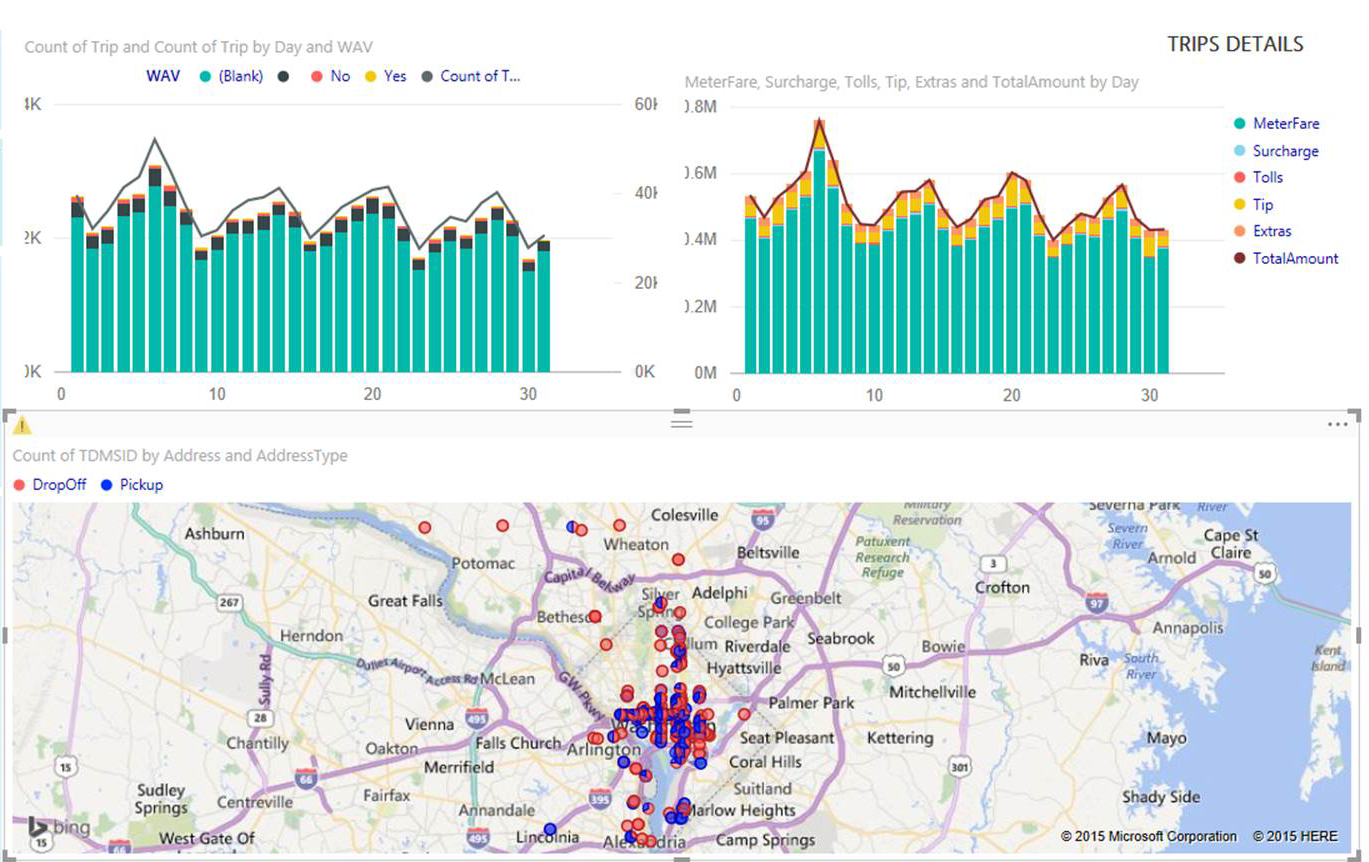This screenshot has width=1369, height=862.
Task: Click the TRIPS DETAILS title
Action: [x=1235, y=44]
